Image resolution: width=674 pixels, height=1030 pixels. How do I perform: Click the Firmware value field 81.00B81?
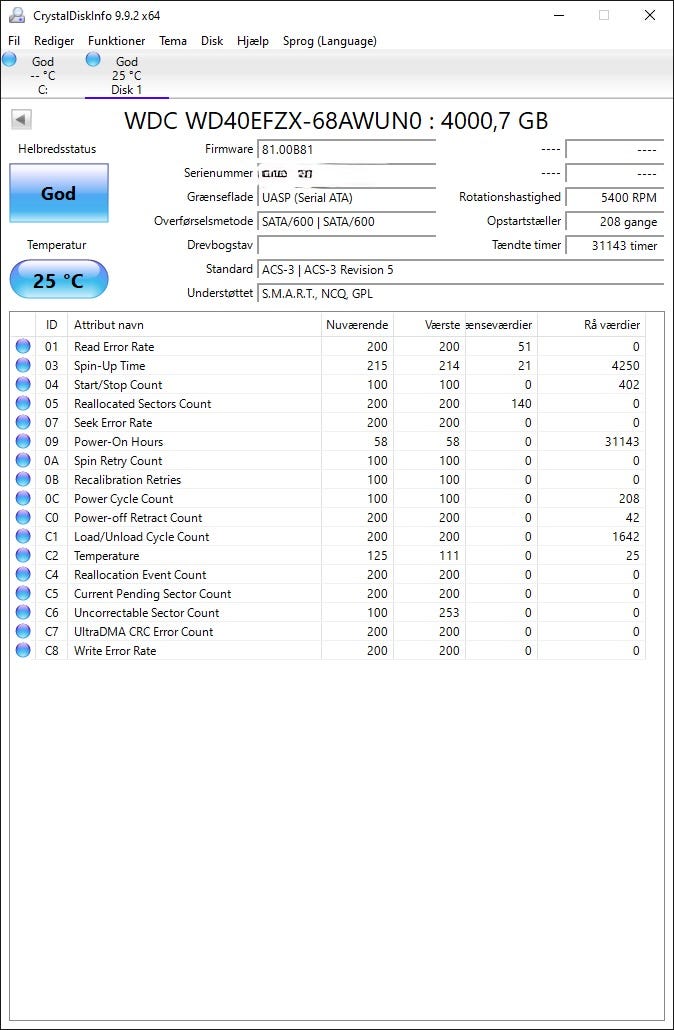point(346,150)
